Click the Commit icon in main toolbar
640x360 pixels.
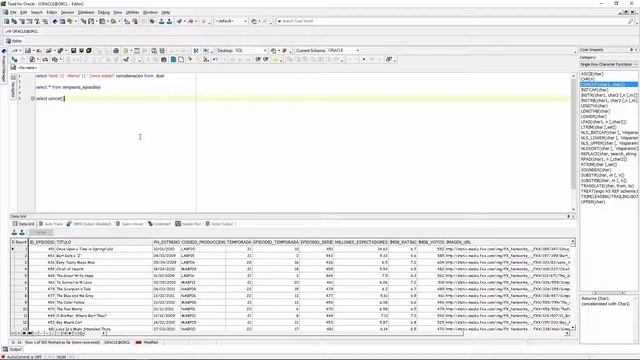[161, 21]
